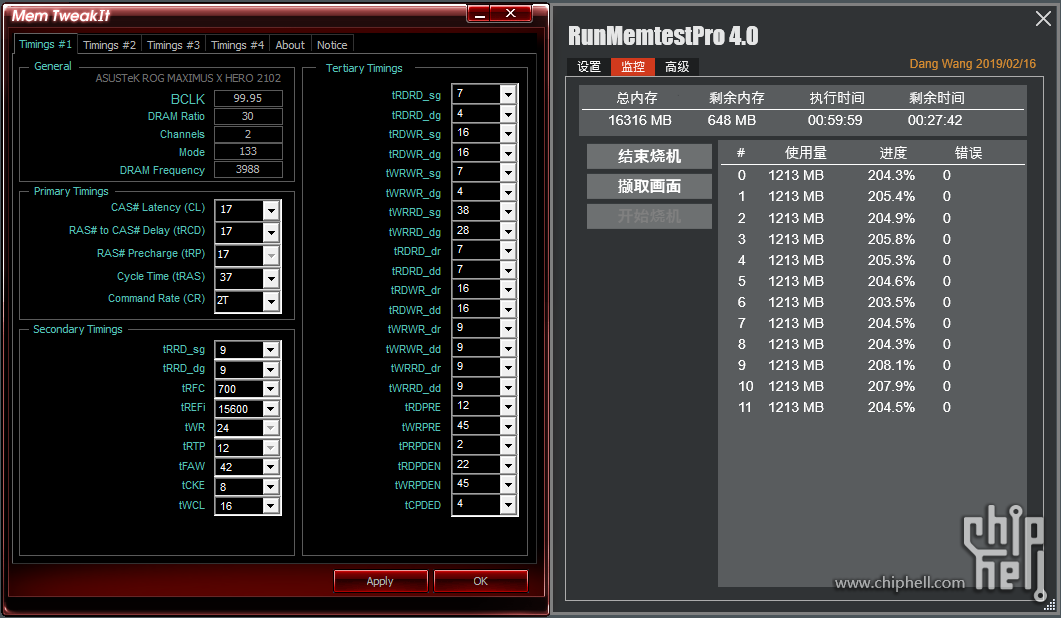
Task: Open the tREFi dropdown list
Action: point(271,409)
